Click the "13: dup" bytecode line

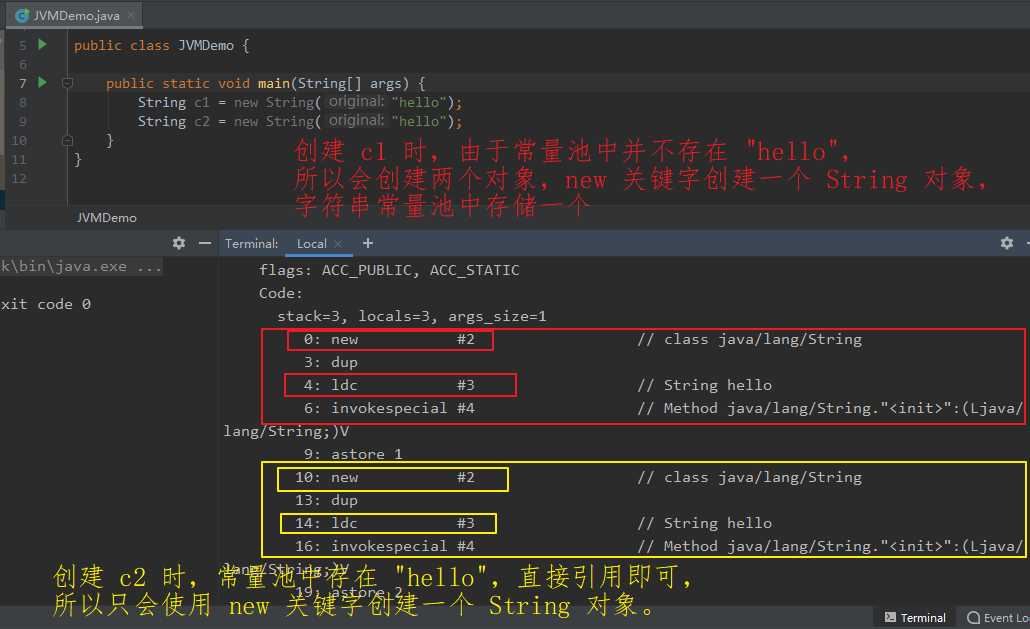326,500
